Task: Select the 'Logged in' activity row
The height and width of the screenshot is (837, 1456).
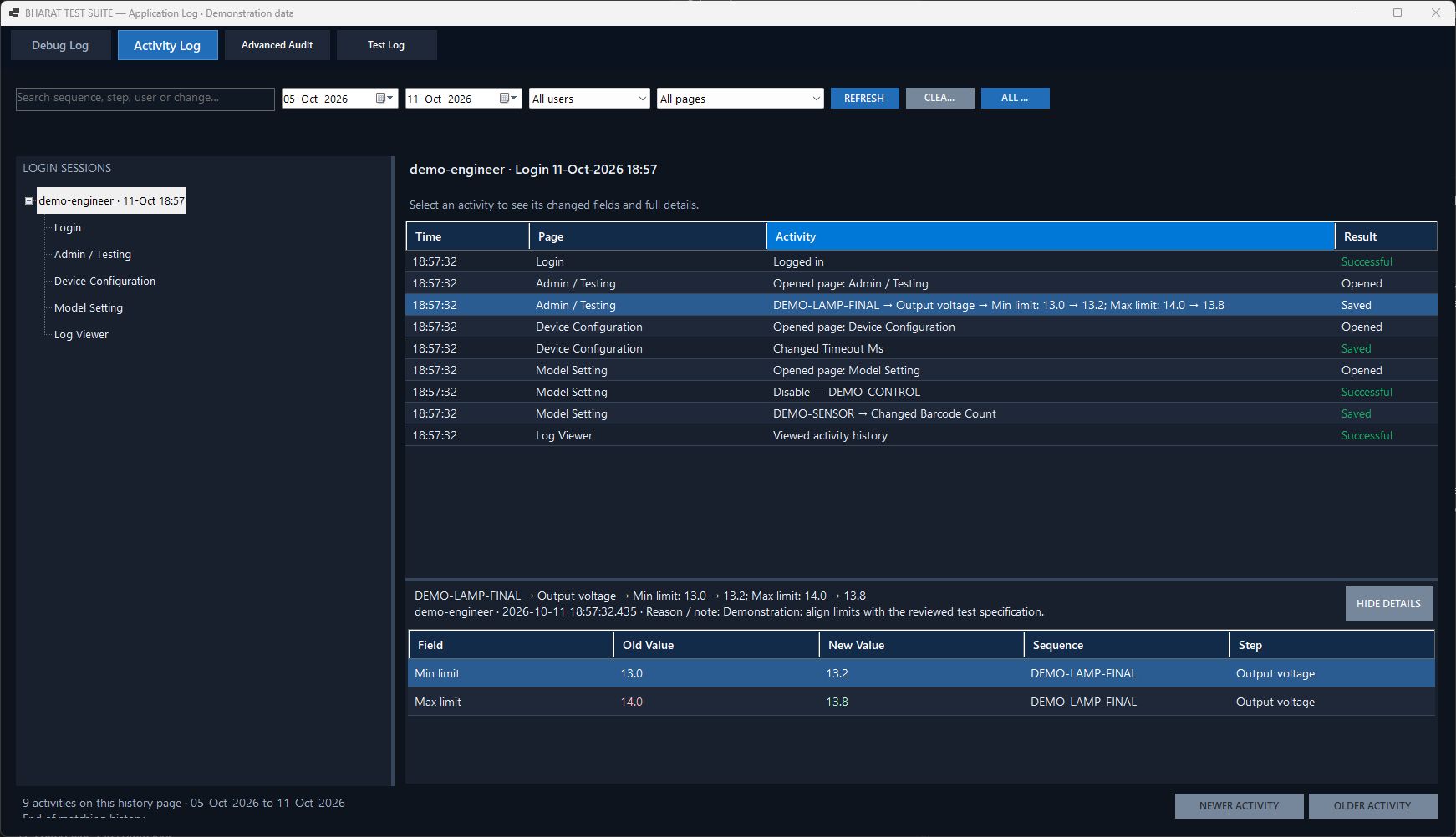Action: click(921, 261)
